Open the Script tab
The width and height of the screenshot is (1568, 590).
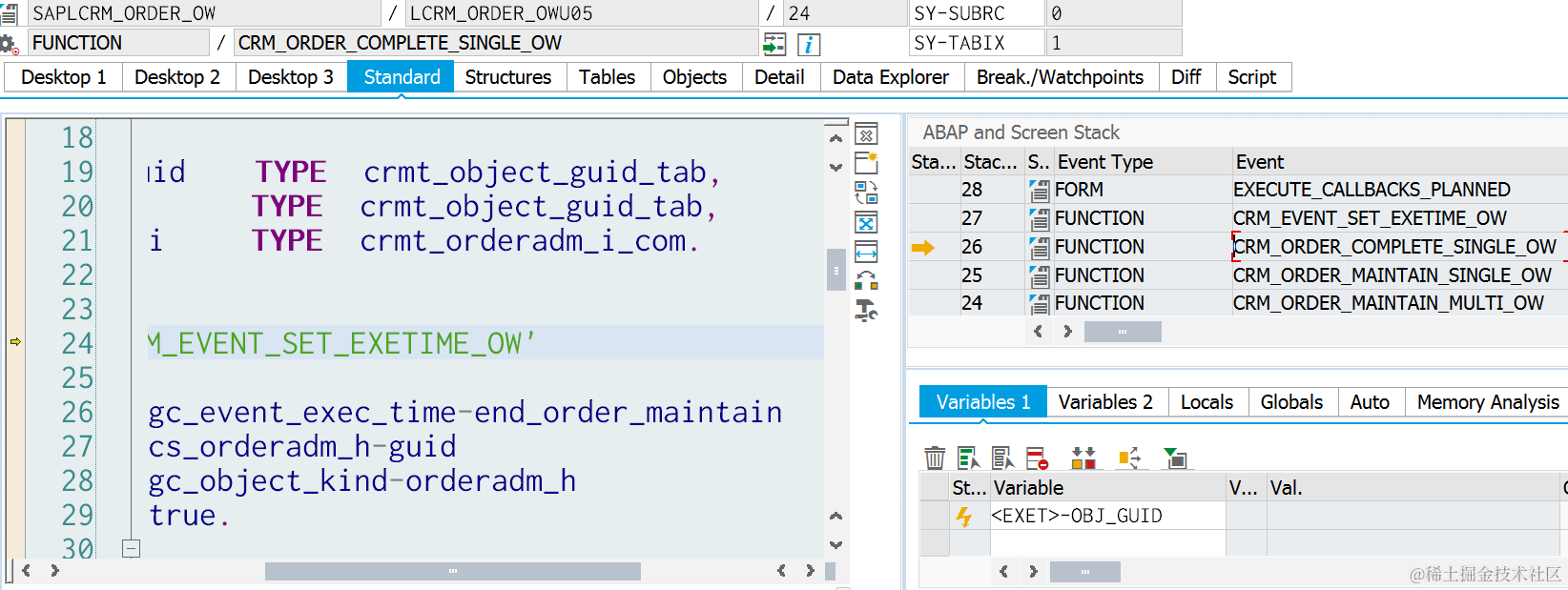pyautogui.click(x=1252, y=77)
